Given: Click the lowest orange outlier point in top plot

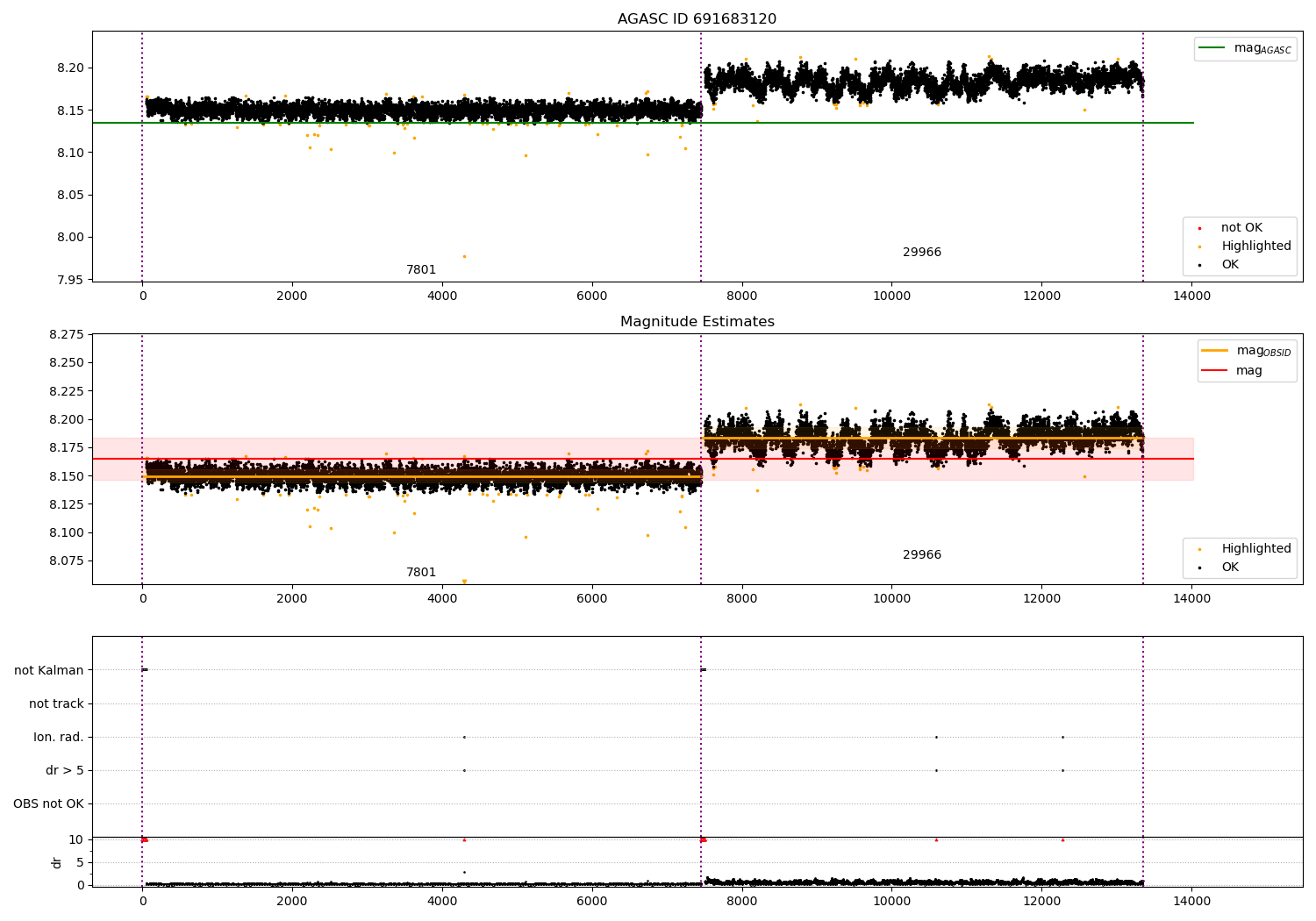Looking at the screenshot, I should pos(464,257).
